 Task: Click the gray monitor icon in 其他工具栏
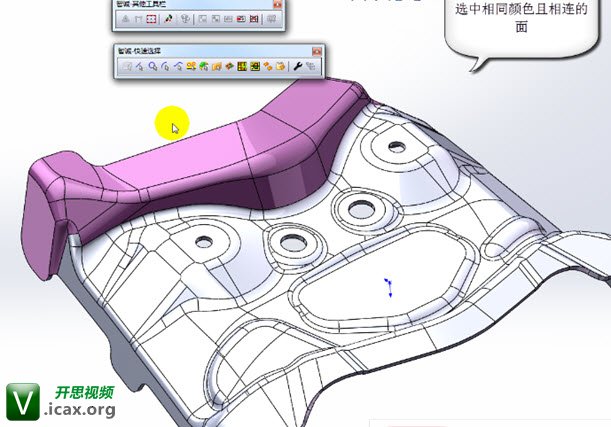271,19
